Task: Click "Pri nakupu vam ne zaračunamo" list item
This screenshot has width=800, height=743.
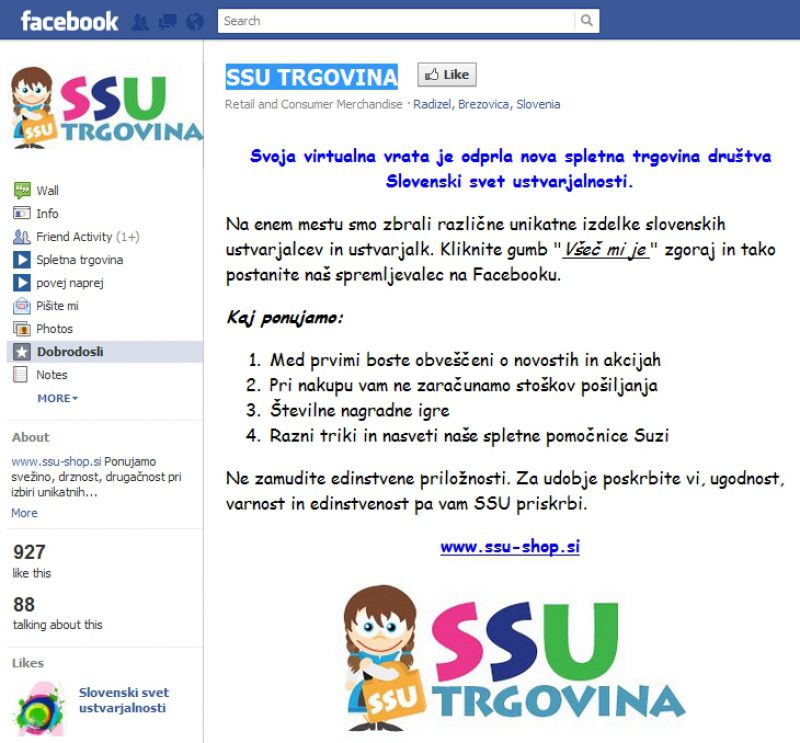Action: tap(463, 385)
